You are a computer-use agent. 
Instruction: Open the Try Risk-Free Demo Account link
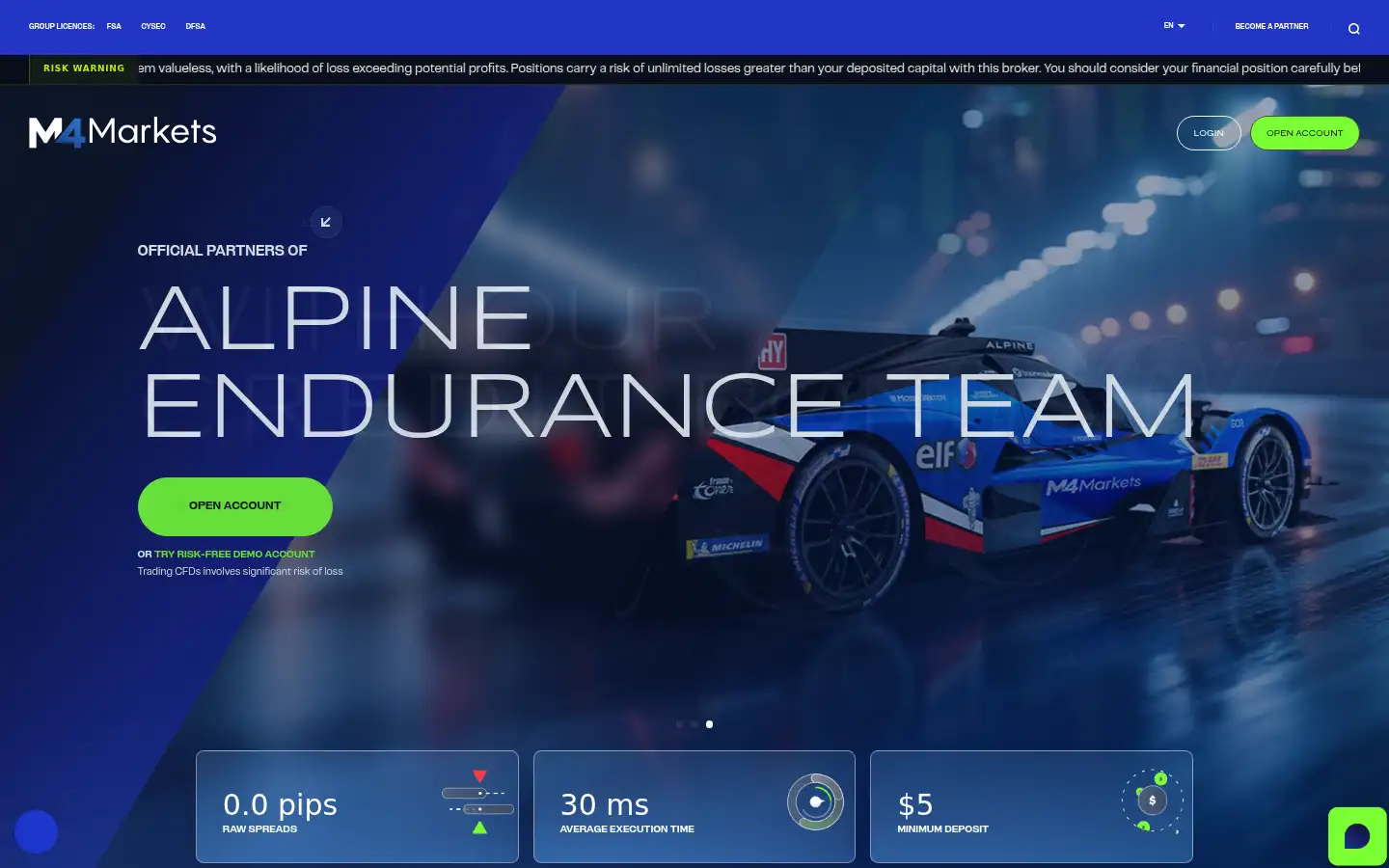click(x=234, y=555)
